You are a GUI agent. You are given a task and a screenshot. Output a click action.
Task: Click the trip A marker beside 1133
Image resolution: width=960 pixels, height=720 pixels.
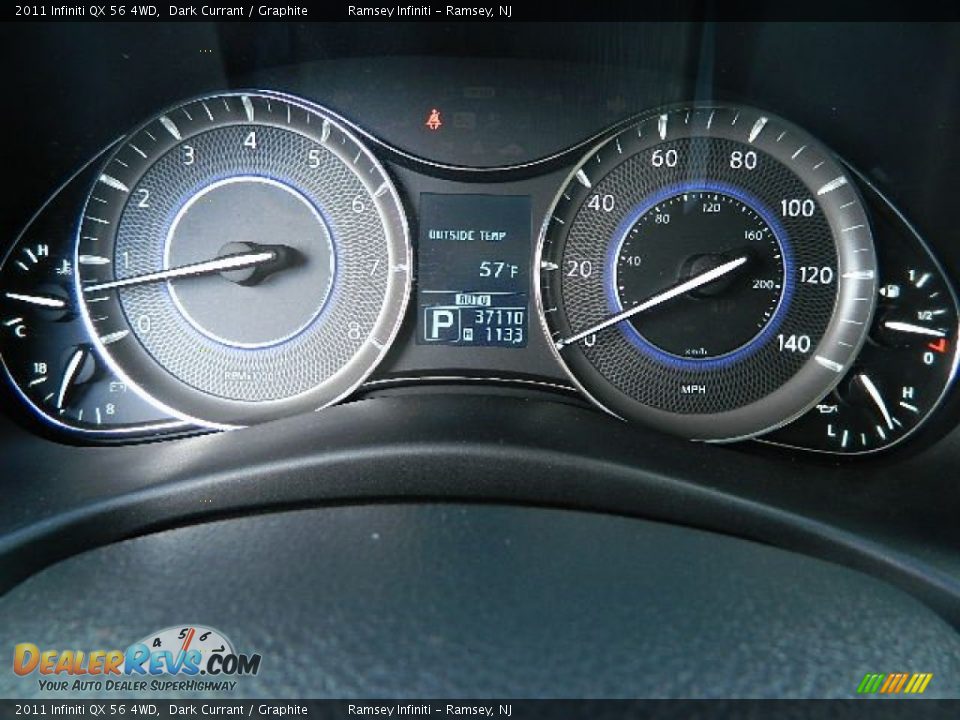click(468, 334)
